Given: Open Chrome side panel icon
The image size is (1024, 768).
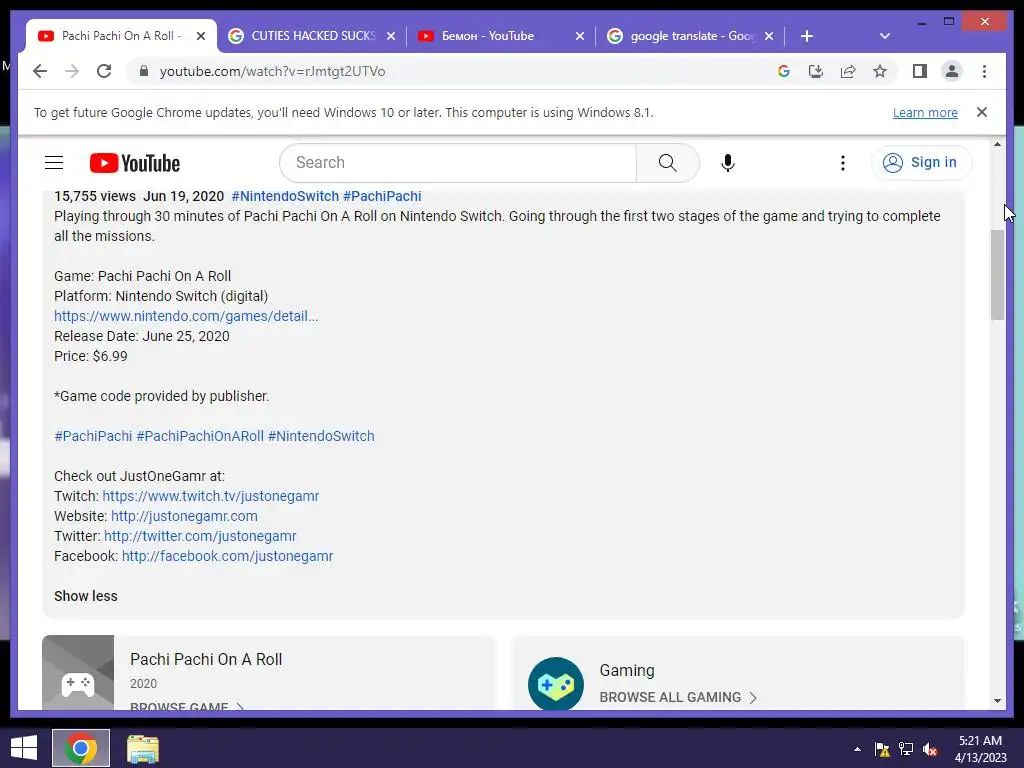Looking at the screenshot, I should pos(920,71).
